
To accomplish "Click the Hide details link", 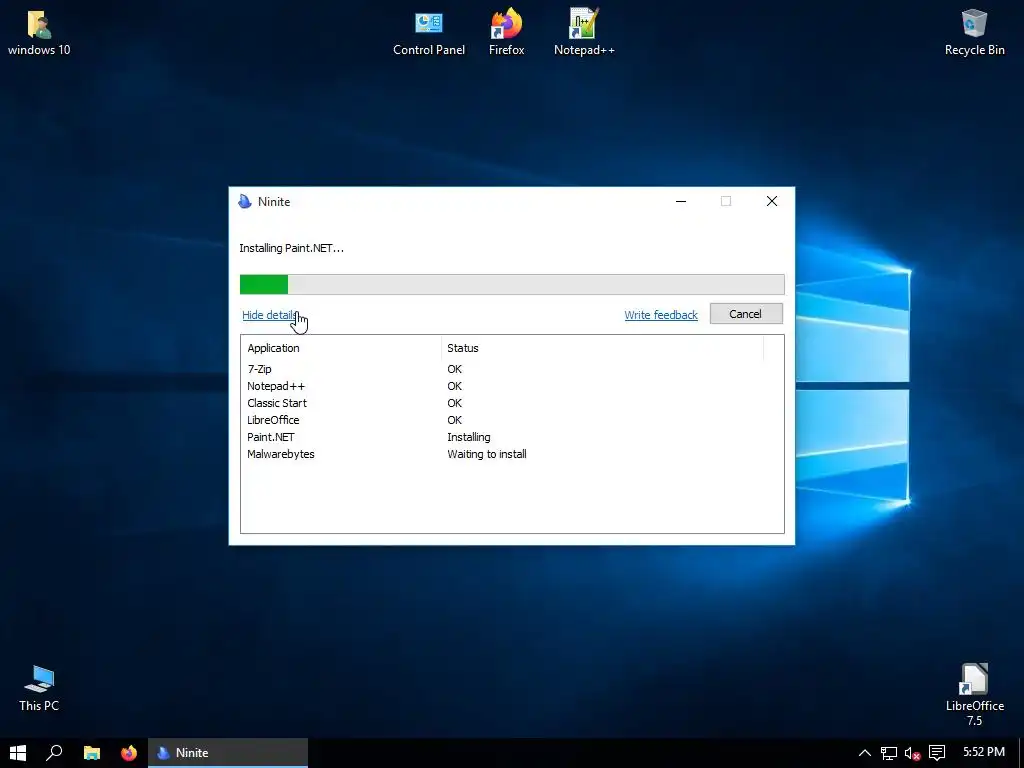I will point(269,315).
